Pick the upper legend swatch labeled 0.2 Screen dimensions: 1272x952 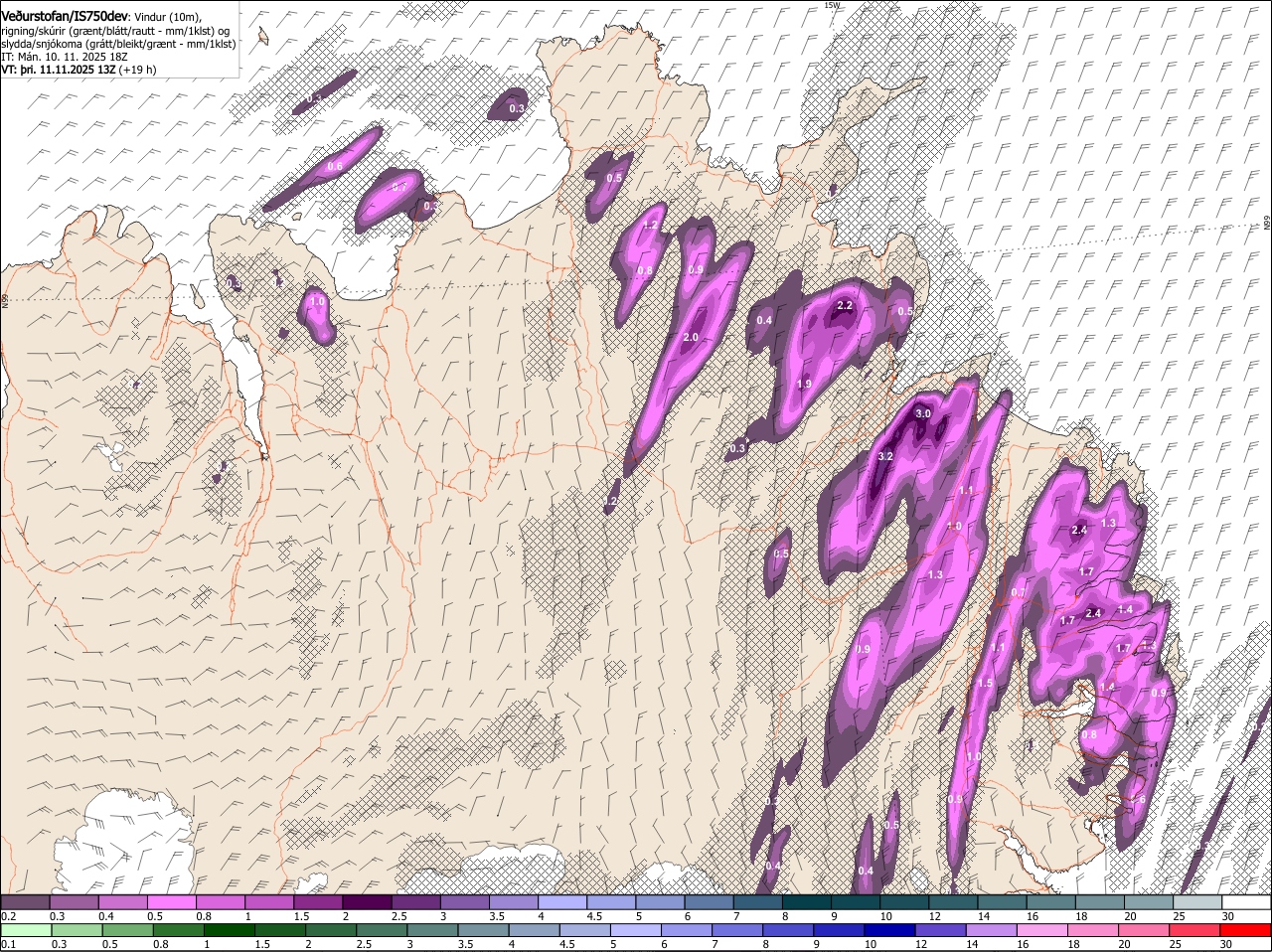(25, 901)
